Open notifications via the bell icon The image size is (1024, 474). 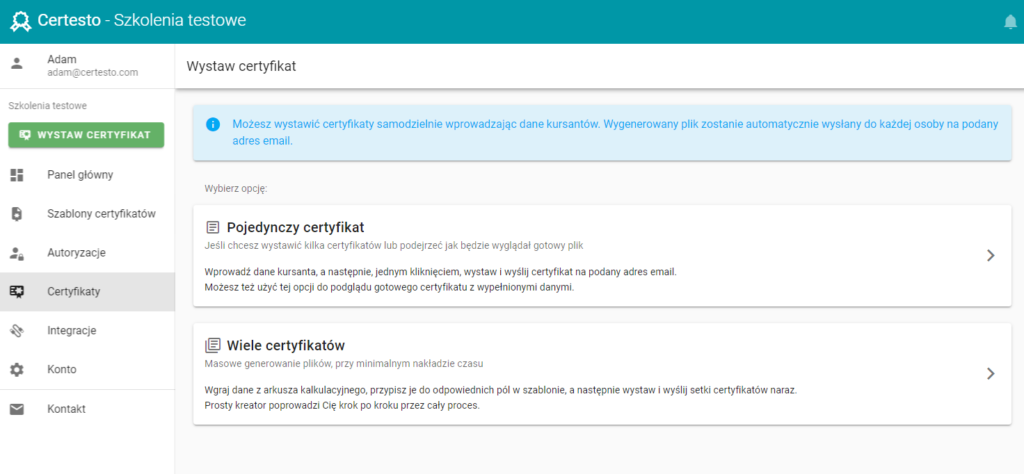(x=1010, y=22)
